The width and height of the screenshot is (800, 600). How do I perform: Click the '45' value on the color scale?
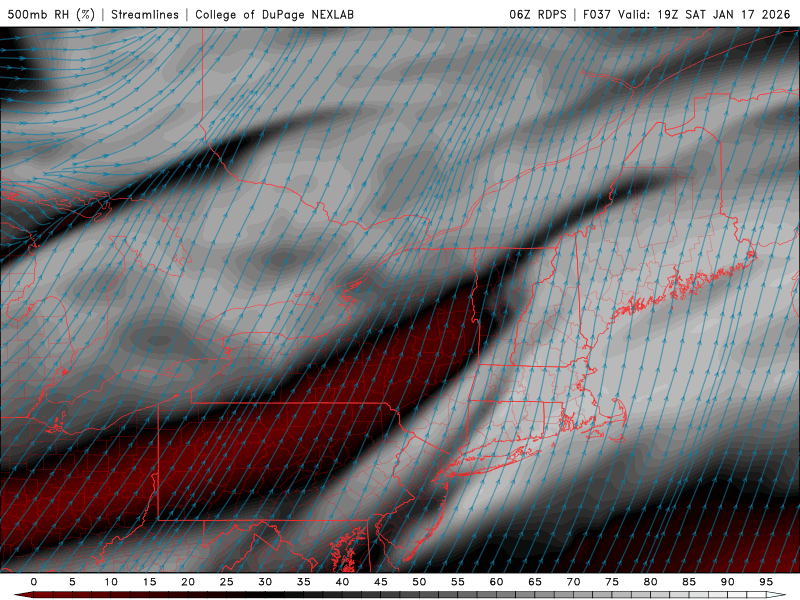pyautogui.click(x=380, y=582)
